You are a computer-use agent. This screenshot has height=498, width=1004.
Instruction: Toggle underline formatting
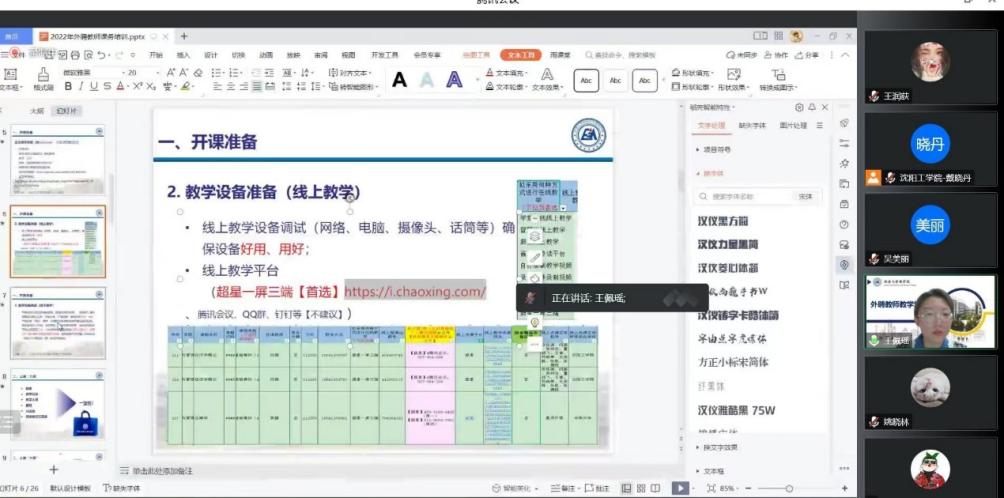[x=94, y=86]
